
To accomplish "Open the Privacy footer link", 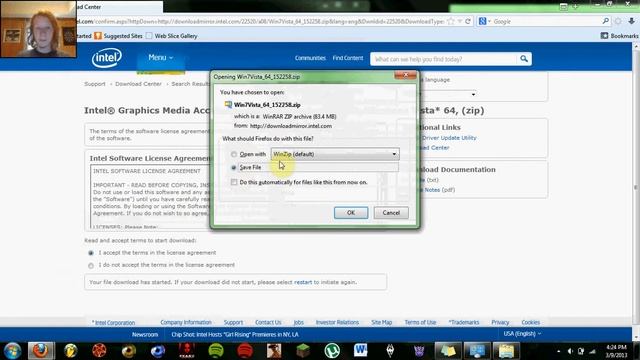I will coord(500,322).
